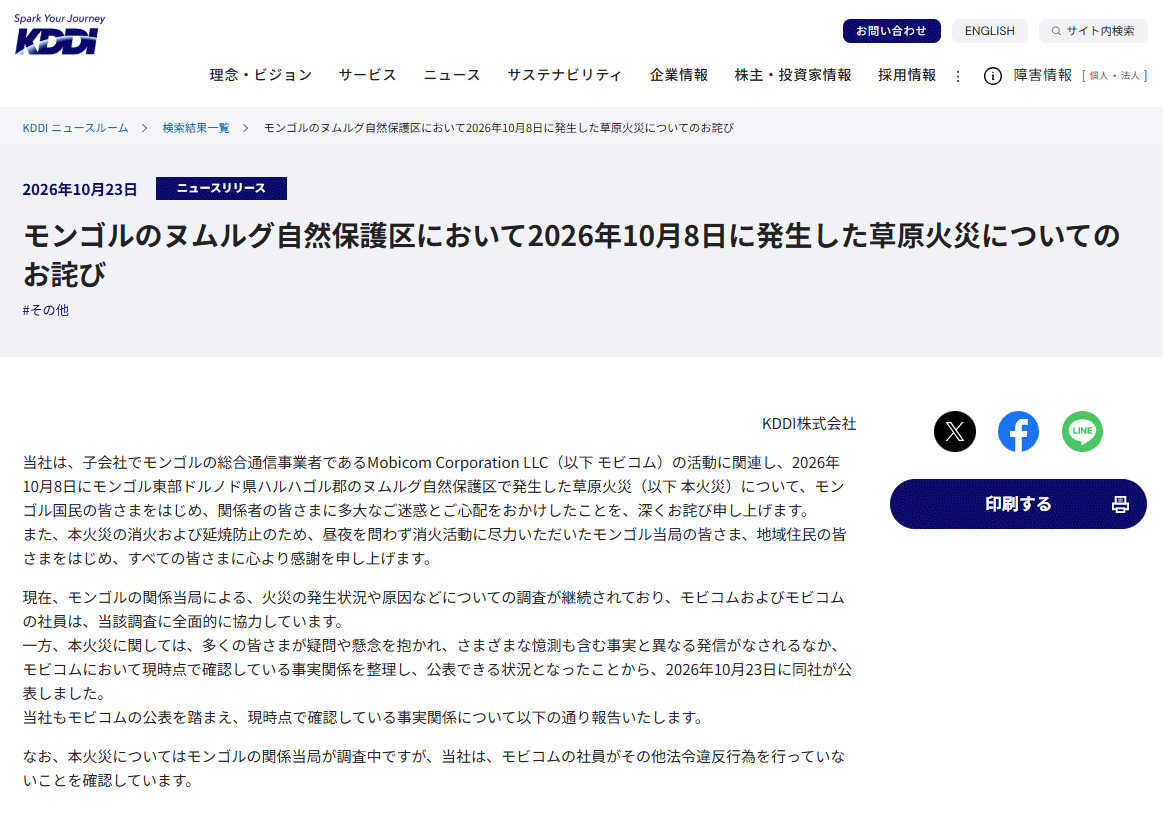Click the KDDI logo
This screenshot has width=1163, height=822.
(x=59, y=34)
